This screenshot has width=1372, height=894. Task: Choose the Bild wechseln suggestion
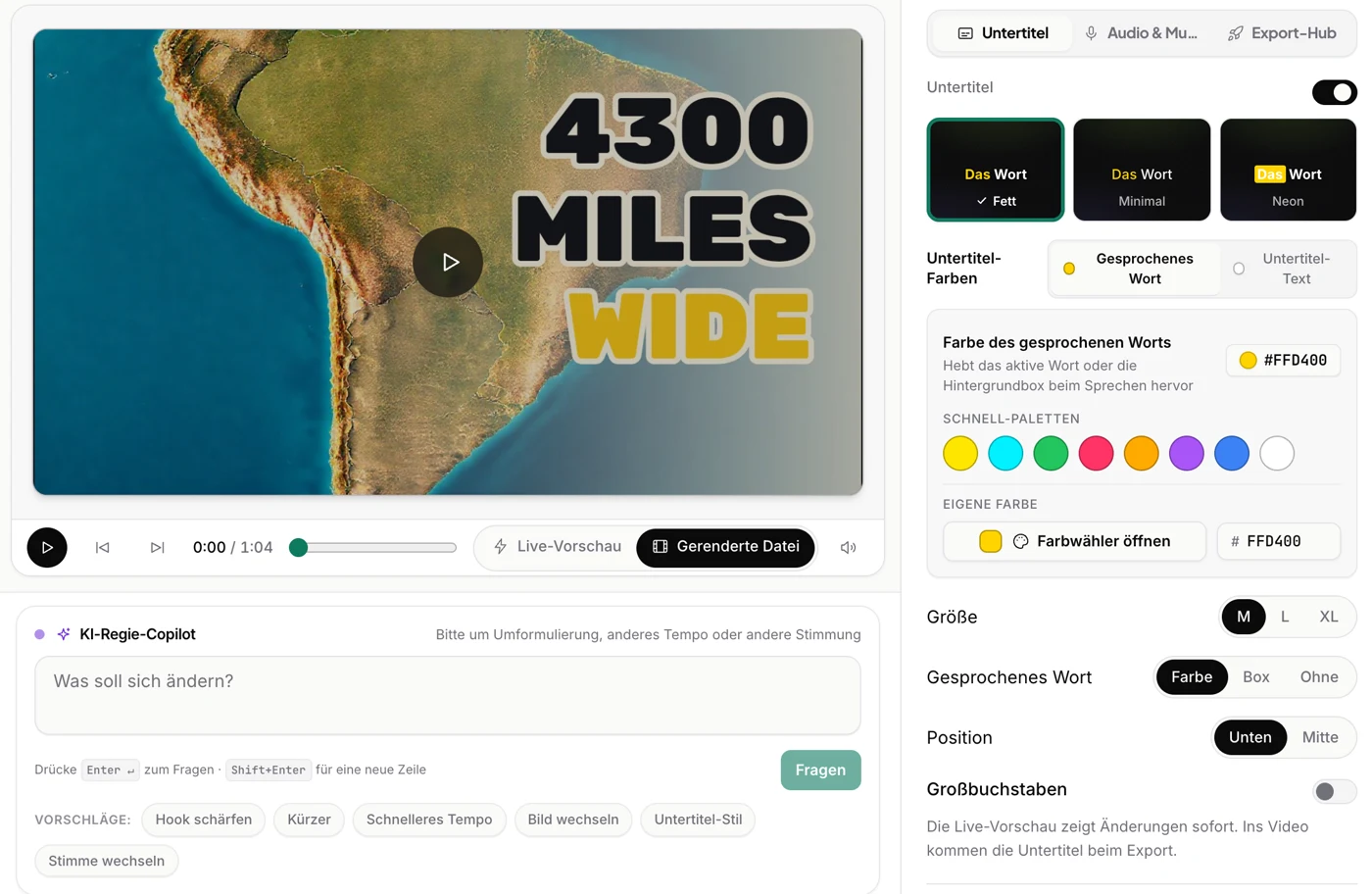(x=573, y=819)
